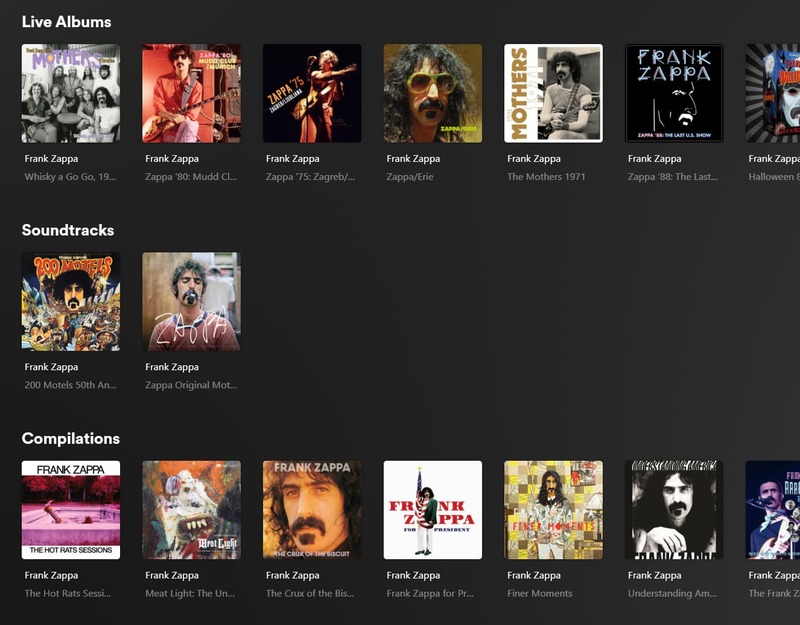Screen dimensions: 800x625
Task: Open the Zappa/Erie album cover
Action: pos(433,93)
